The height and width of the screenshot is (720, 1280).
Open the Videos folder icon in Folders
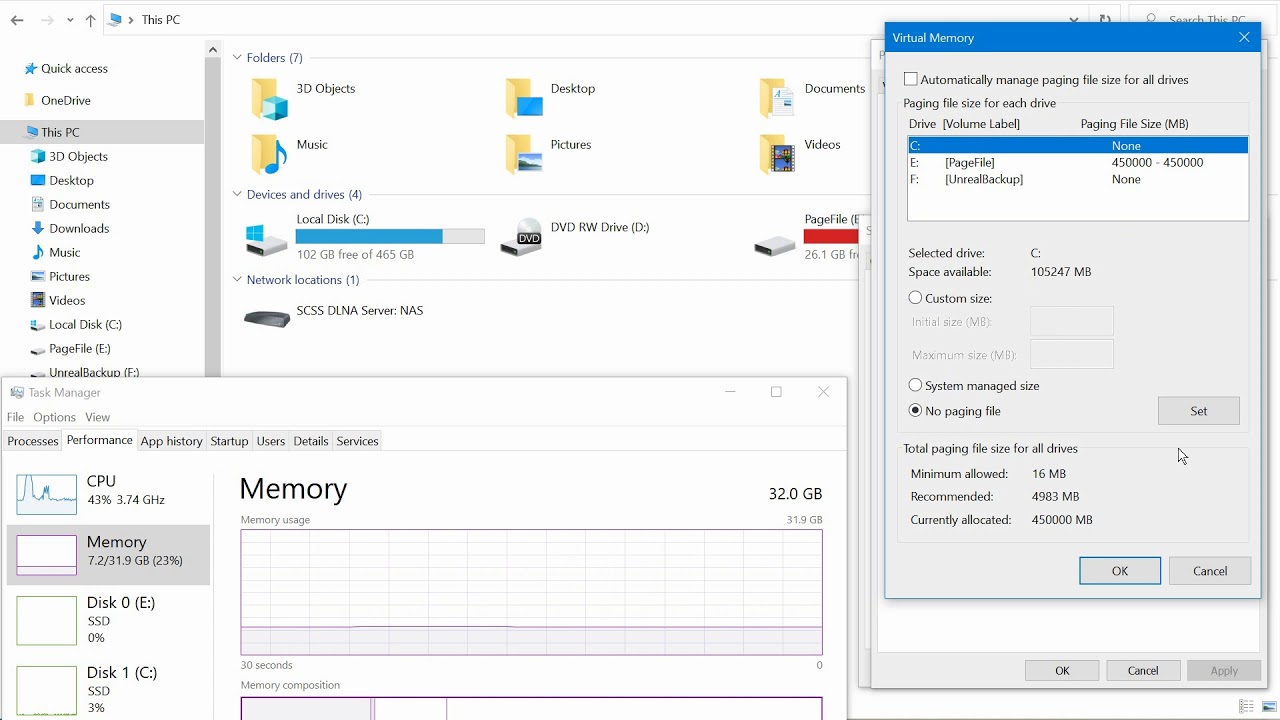point(777,154)
